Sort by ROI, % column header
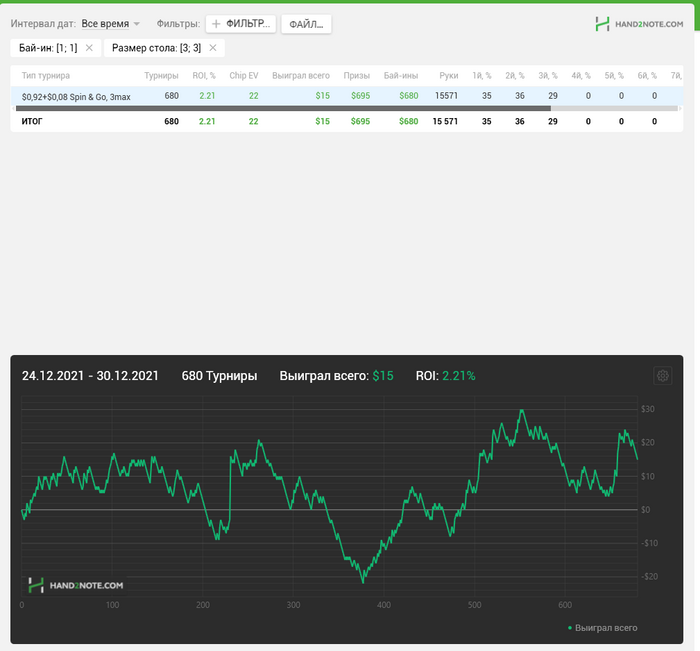 coord(204,75)
